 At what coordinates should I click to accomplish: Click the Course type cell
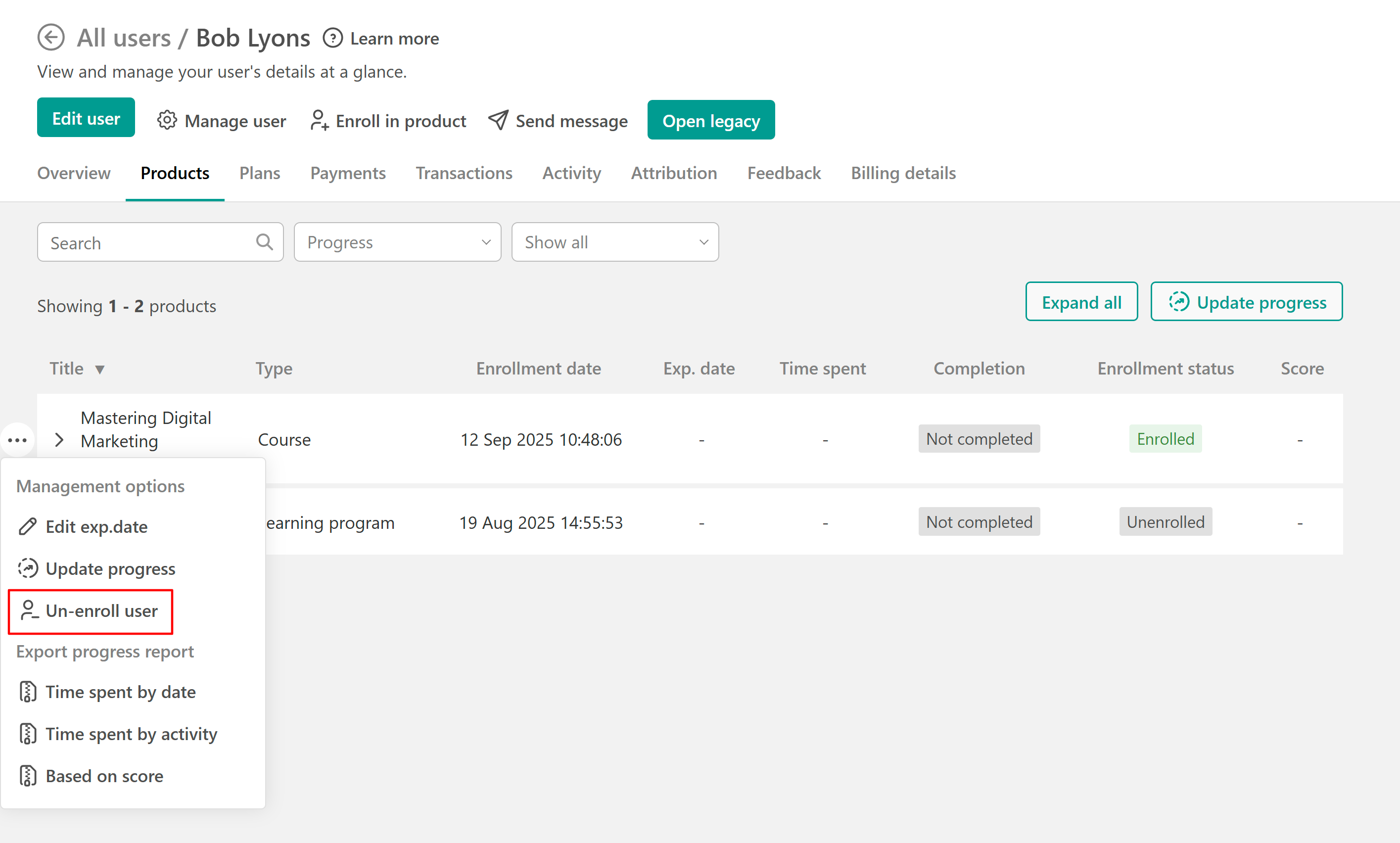(284, 440)
